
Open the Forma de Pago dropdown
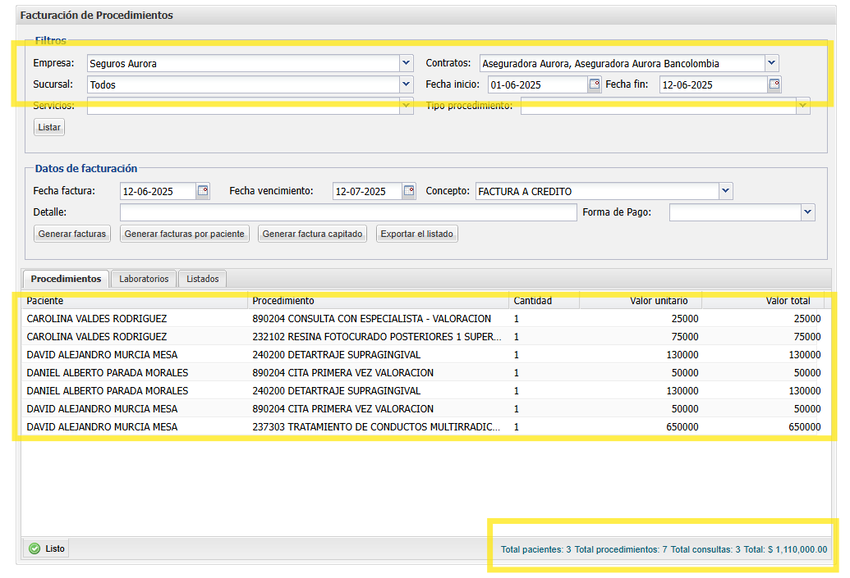pyautogui.click(x=808, y=212)
